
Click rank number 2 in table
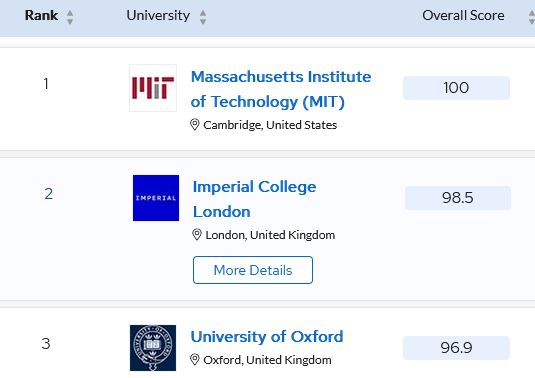[49, 194]
